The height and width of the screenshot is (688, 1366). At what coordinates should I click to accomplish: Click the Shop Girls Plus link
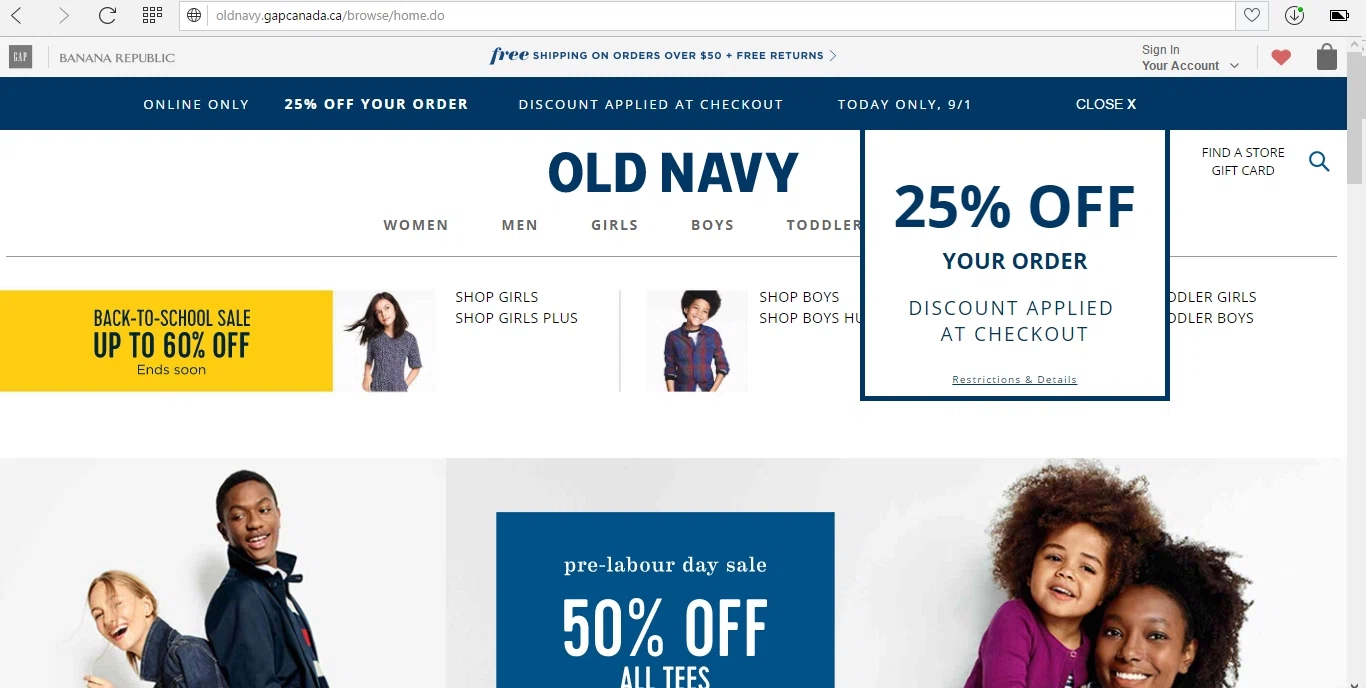point(516,318)
